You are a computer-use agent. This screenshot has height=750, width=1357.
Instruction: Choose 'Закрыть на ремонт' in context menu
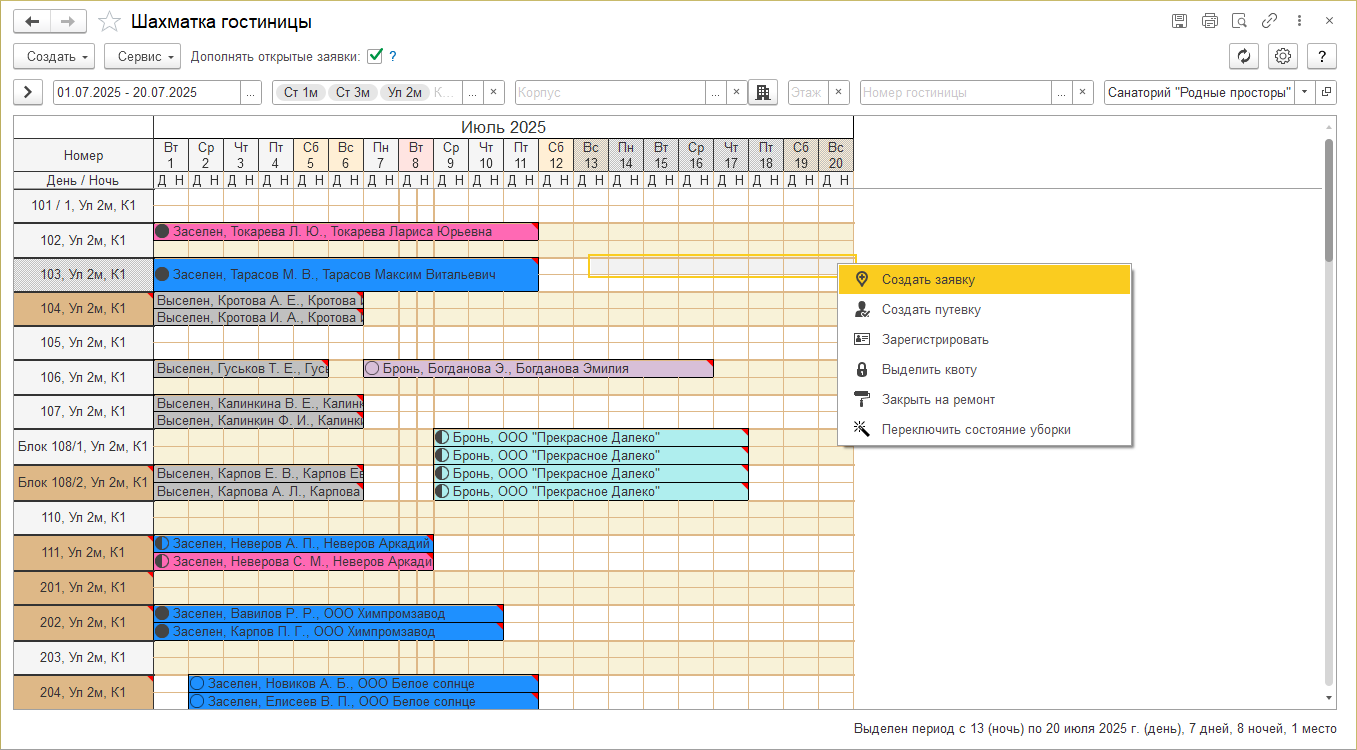(x=937, y=400)
